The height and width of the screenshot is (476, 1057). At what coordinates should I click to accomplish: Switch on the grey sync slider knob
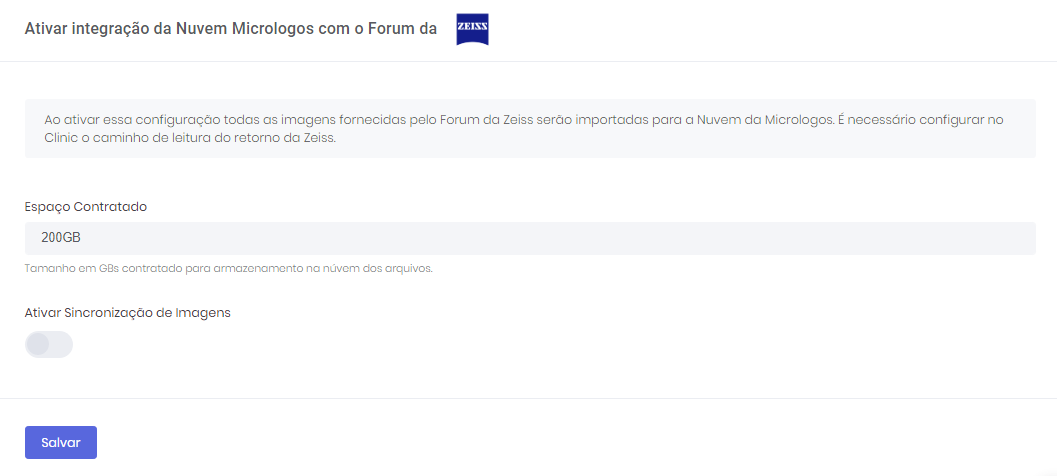point(38,345)
